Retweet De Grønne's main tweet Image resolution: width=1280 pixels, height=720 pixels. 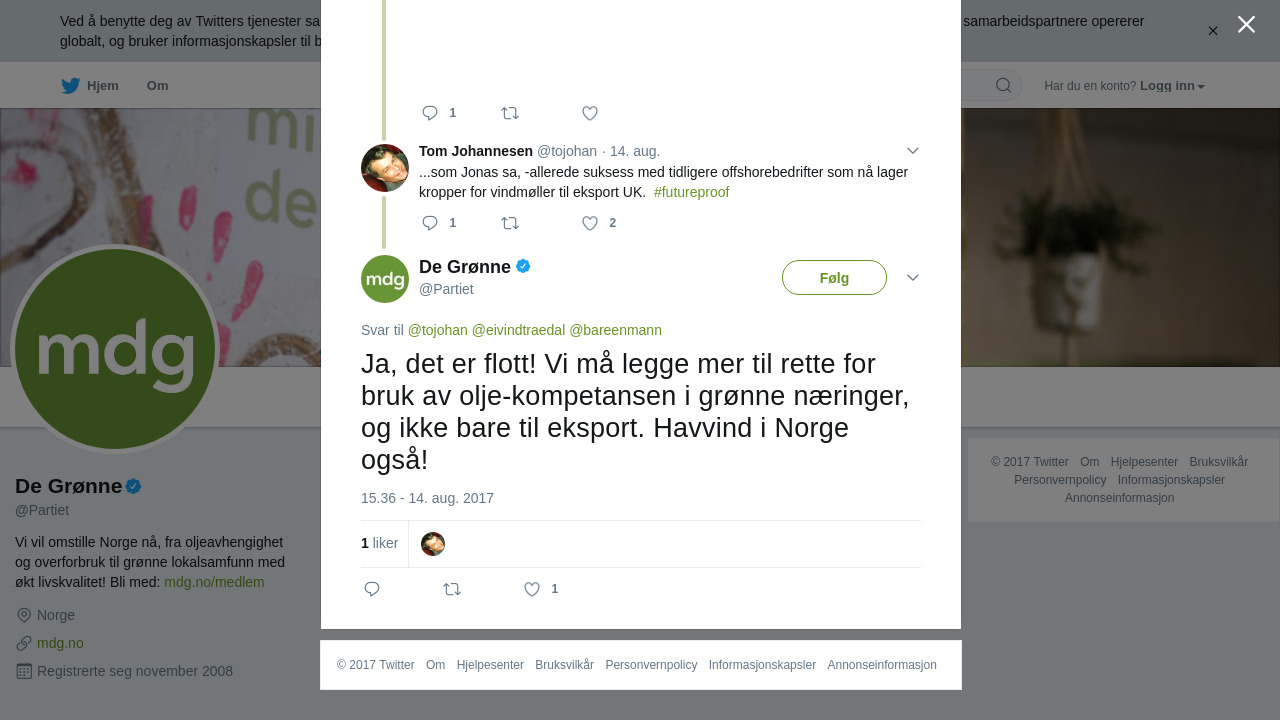(452, 589)
